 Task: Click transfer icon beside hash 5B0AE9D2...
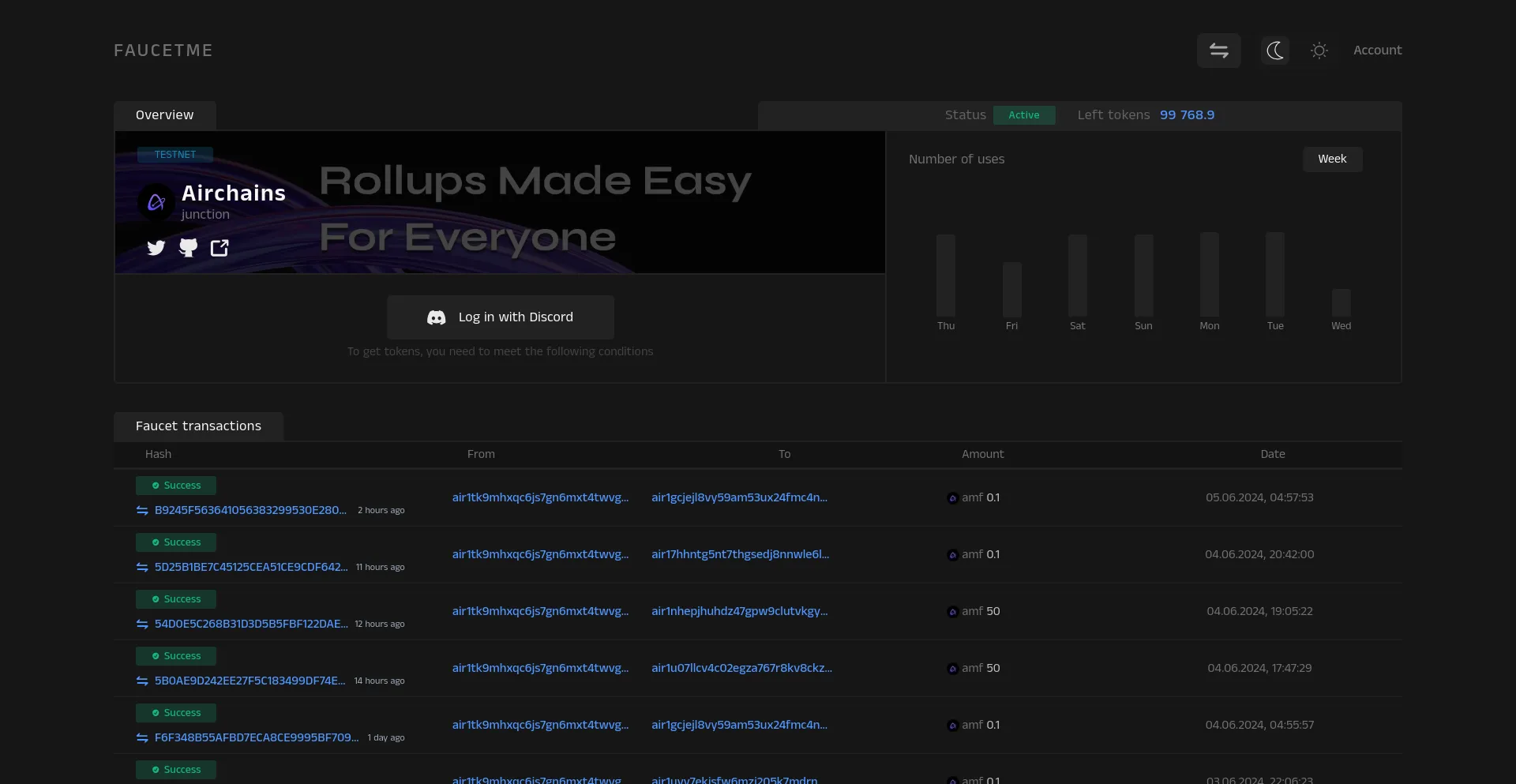(x=142, y=681)
